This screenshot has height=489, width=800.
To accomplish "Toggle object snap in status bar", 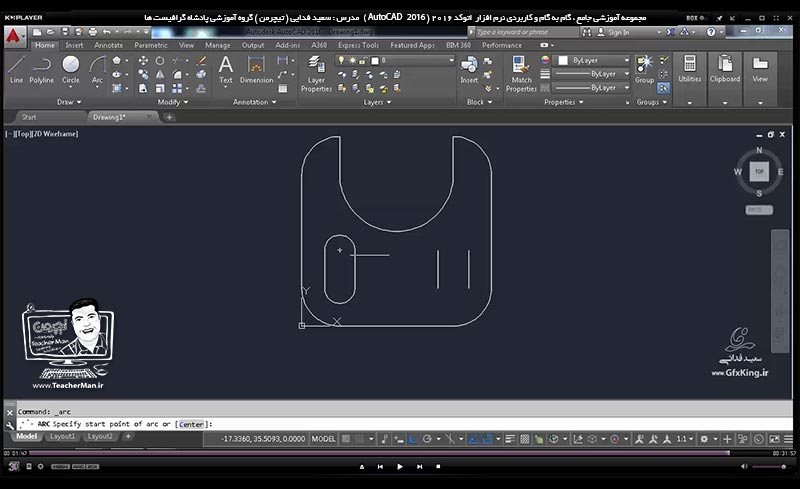I will (487, 439).
